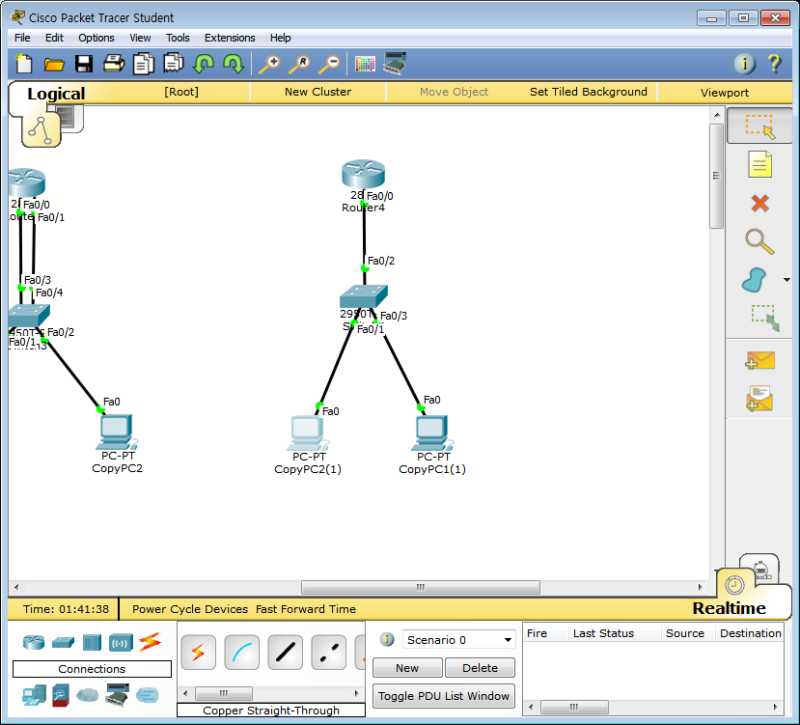800x725 pixels.
Task: Select the Hubs device category
Action: (92, 642)
